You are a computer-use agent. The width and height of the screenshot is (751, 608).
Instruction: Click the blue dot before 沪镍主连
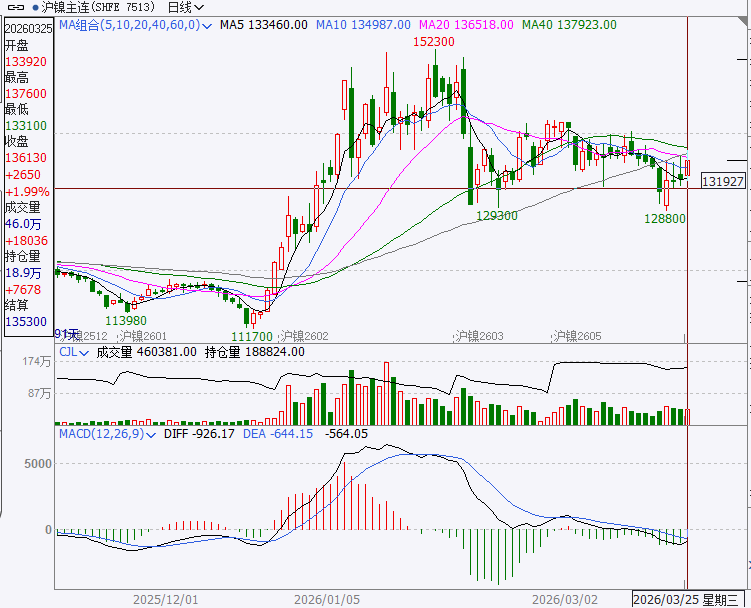tap(36, 7)
